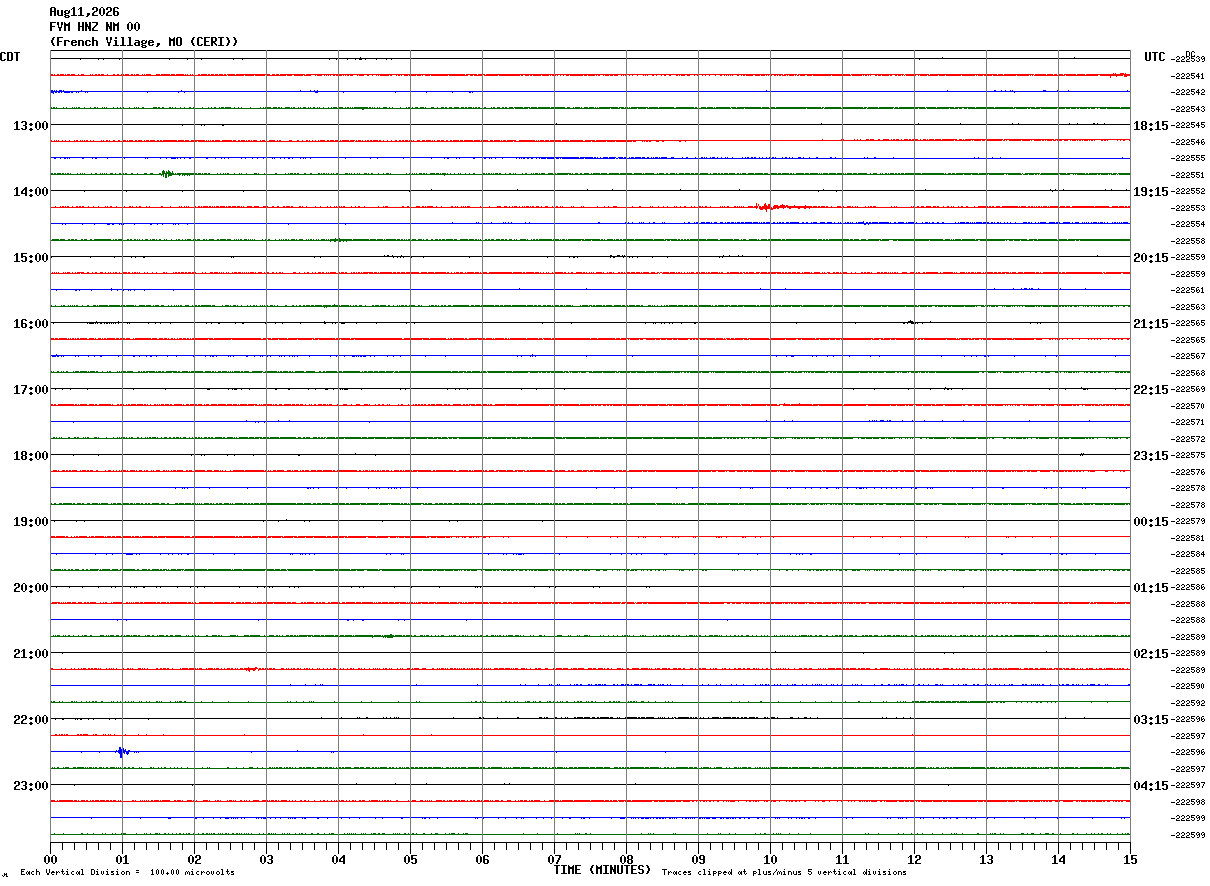
Task: Select the 13:00 CDT time label
Action: 30,125
